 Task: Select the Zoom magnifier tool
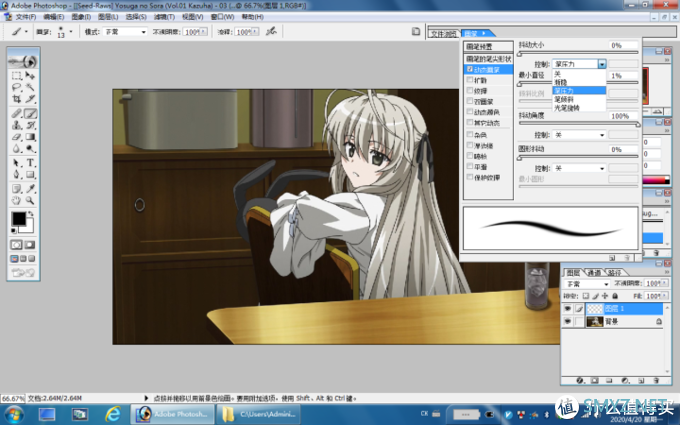[30, 201]
